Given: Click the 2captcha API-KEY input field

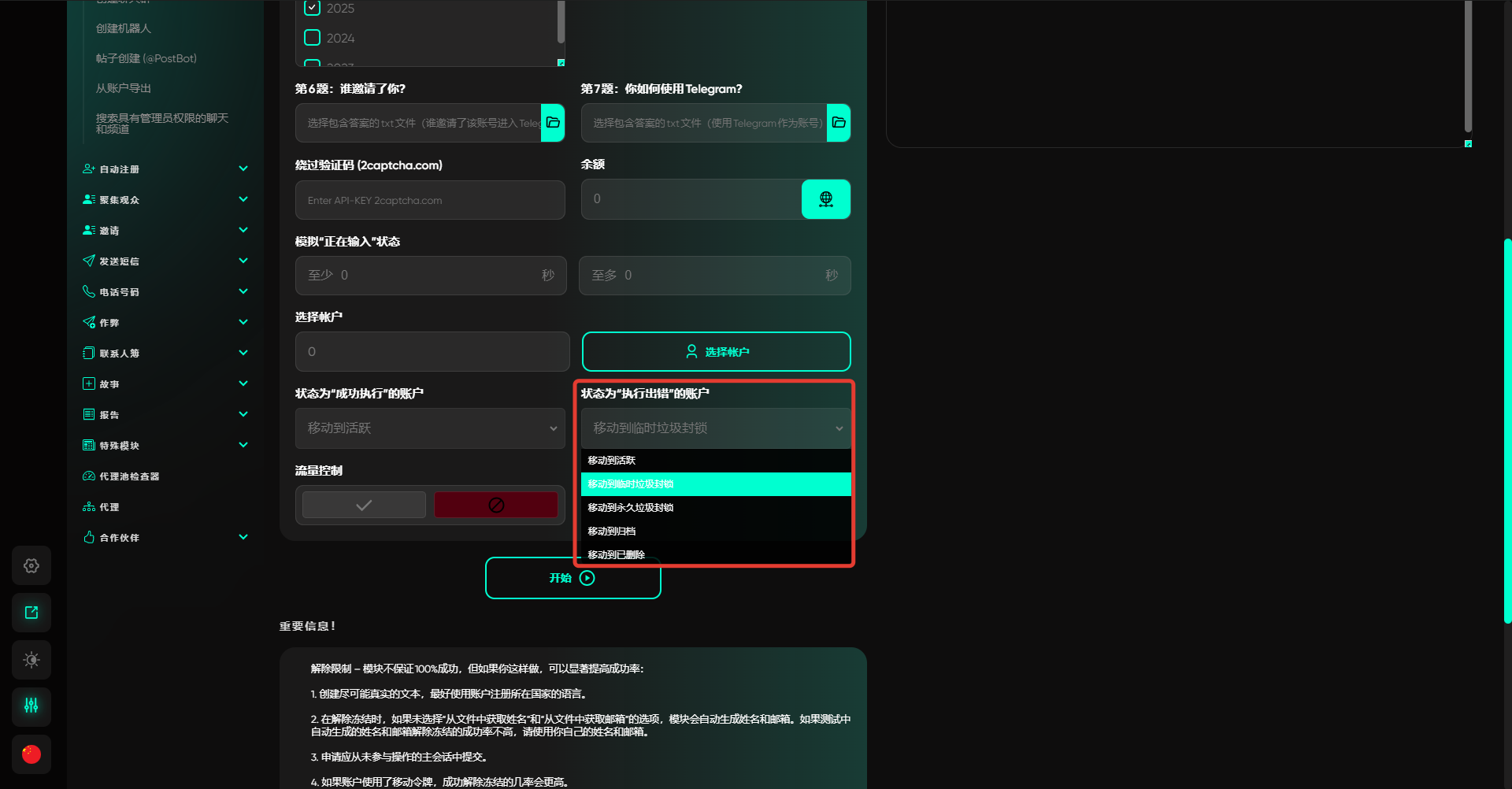Looking at the screenshot, I should click(431, 200).
